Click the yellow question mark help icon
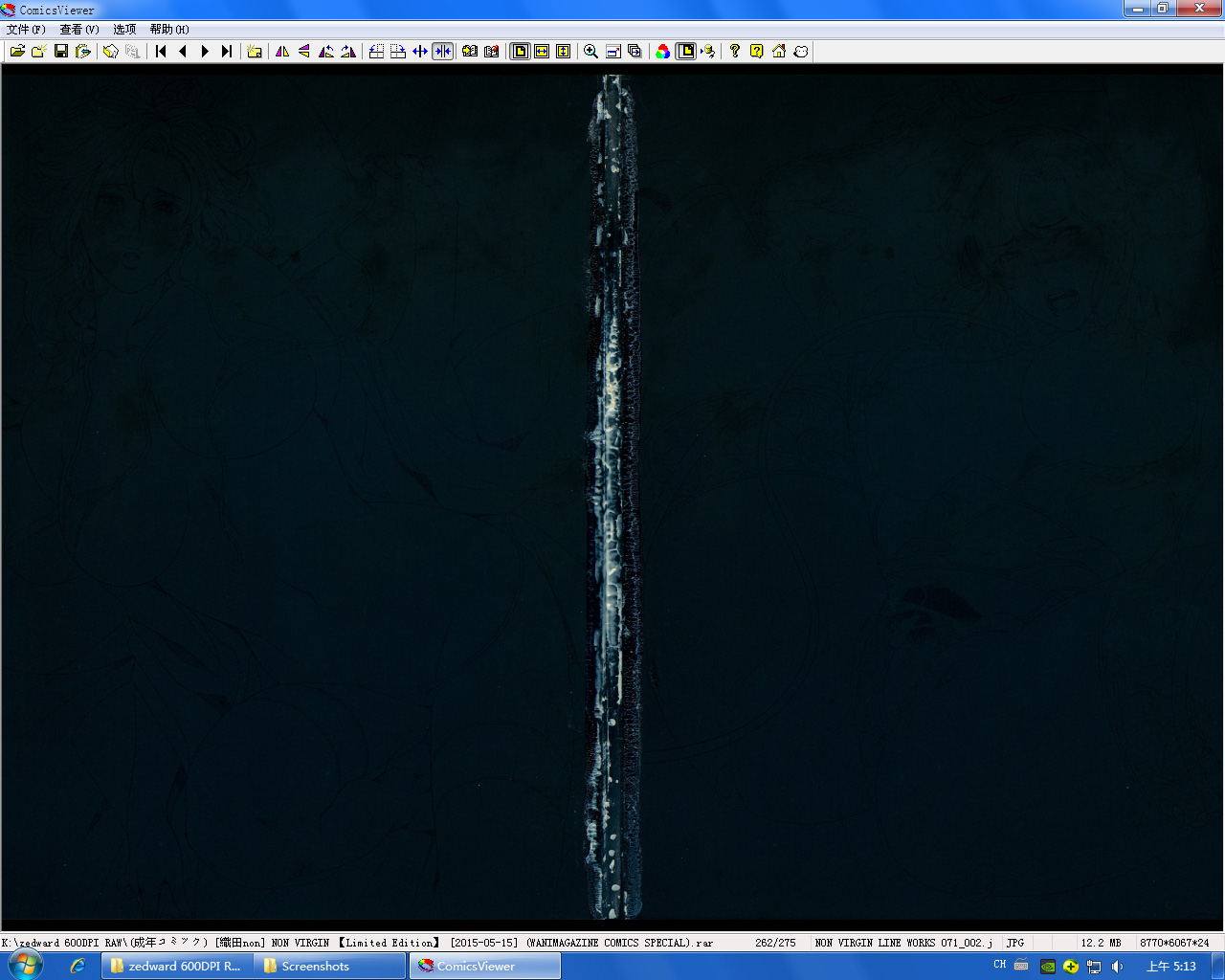Image resolution: width=1225 pixels, height=980 pixels. [756, 52]
